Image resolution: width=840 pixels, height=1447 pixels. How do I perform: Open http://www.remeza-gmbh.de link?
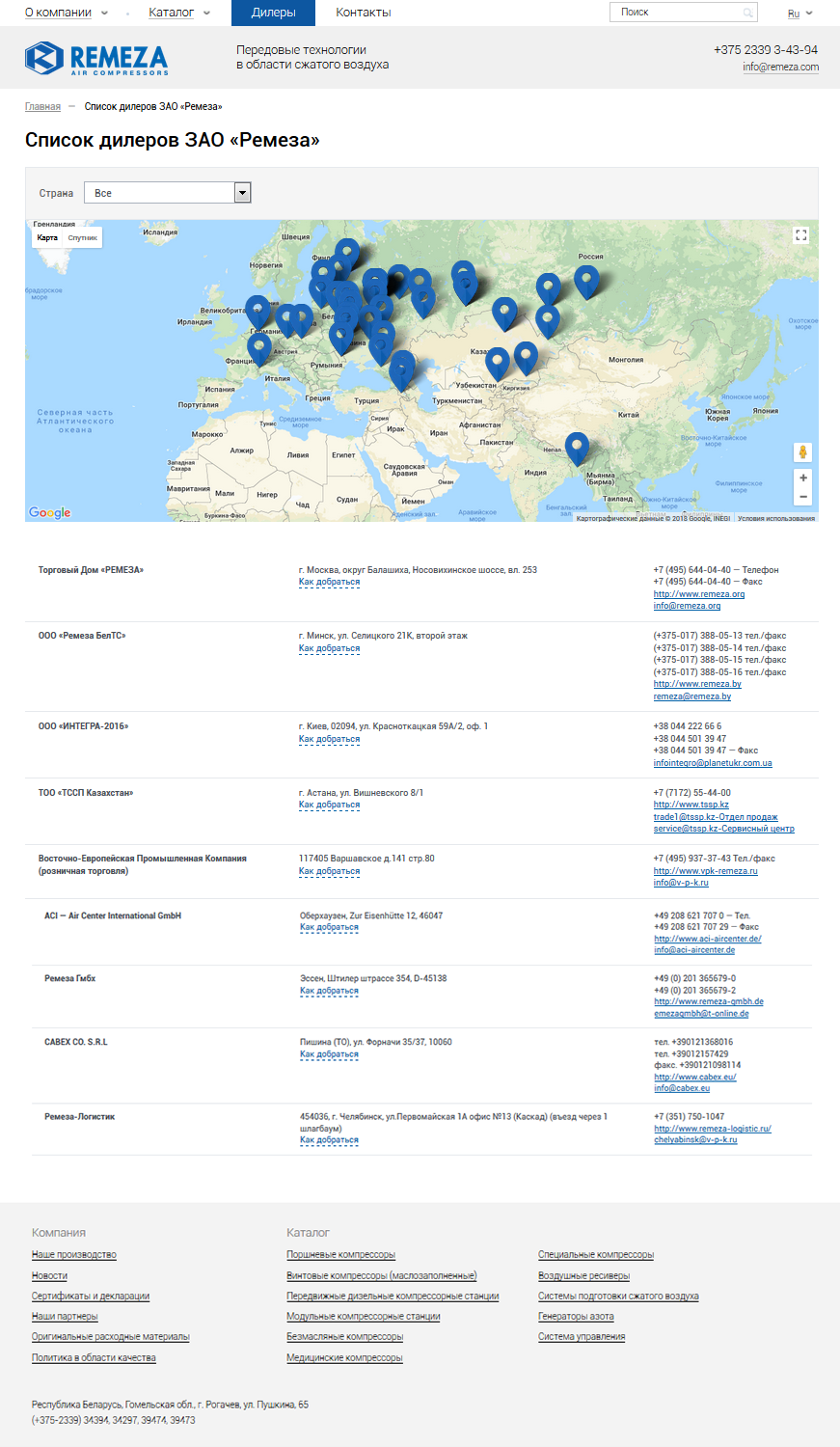[x=709, y=1001]
